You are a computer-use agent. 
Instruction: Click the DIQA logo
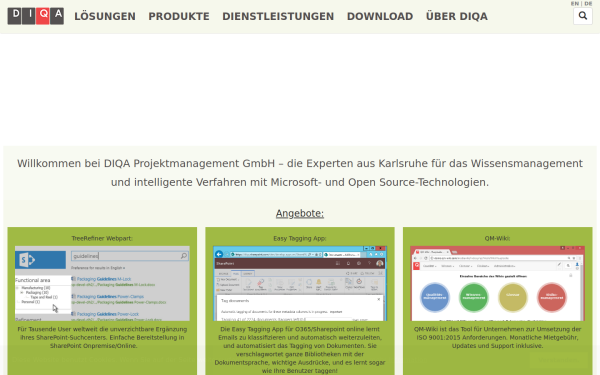click(x=36, y=16)
